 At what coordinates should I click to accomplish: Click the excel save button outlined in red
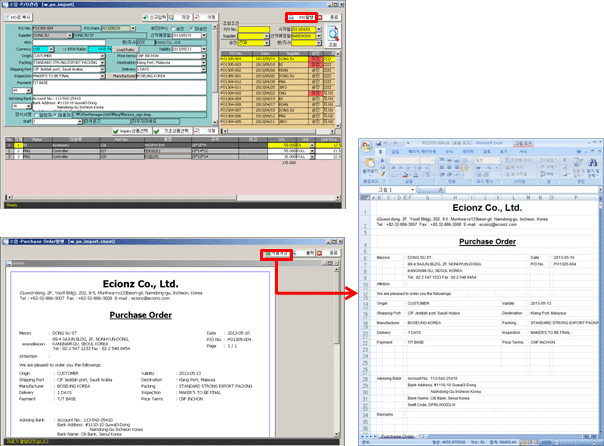276,254
